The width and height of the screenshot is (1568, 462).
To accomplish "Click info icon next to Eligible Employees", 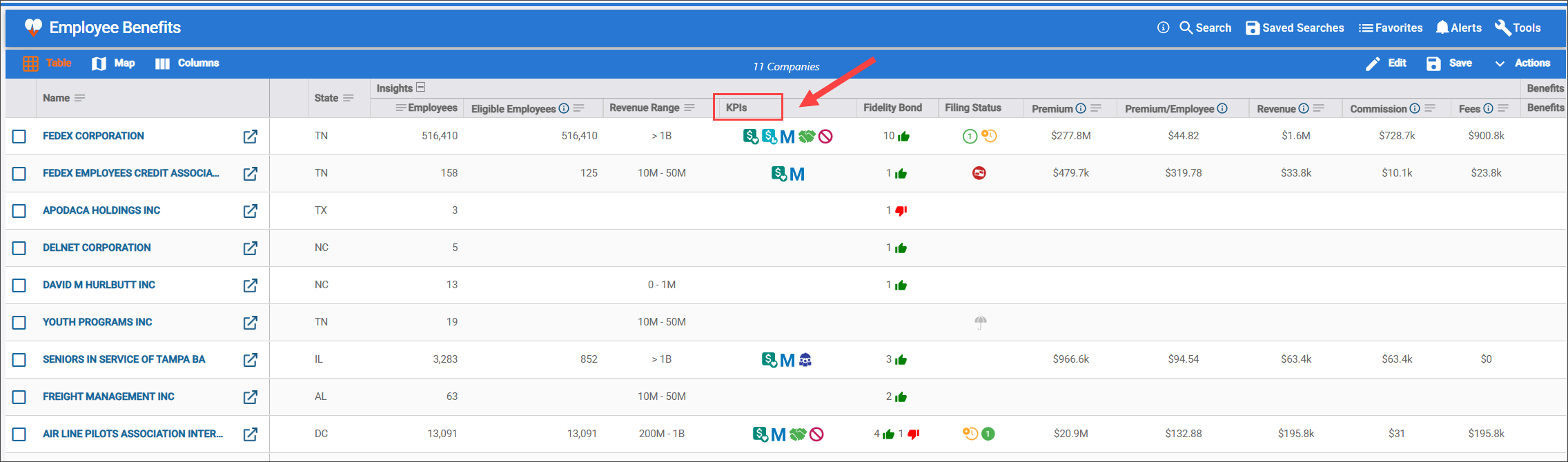I will point(564,108).
